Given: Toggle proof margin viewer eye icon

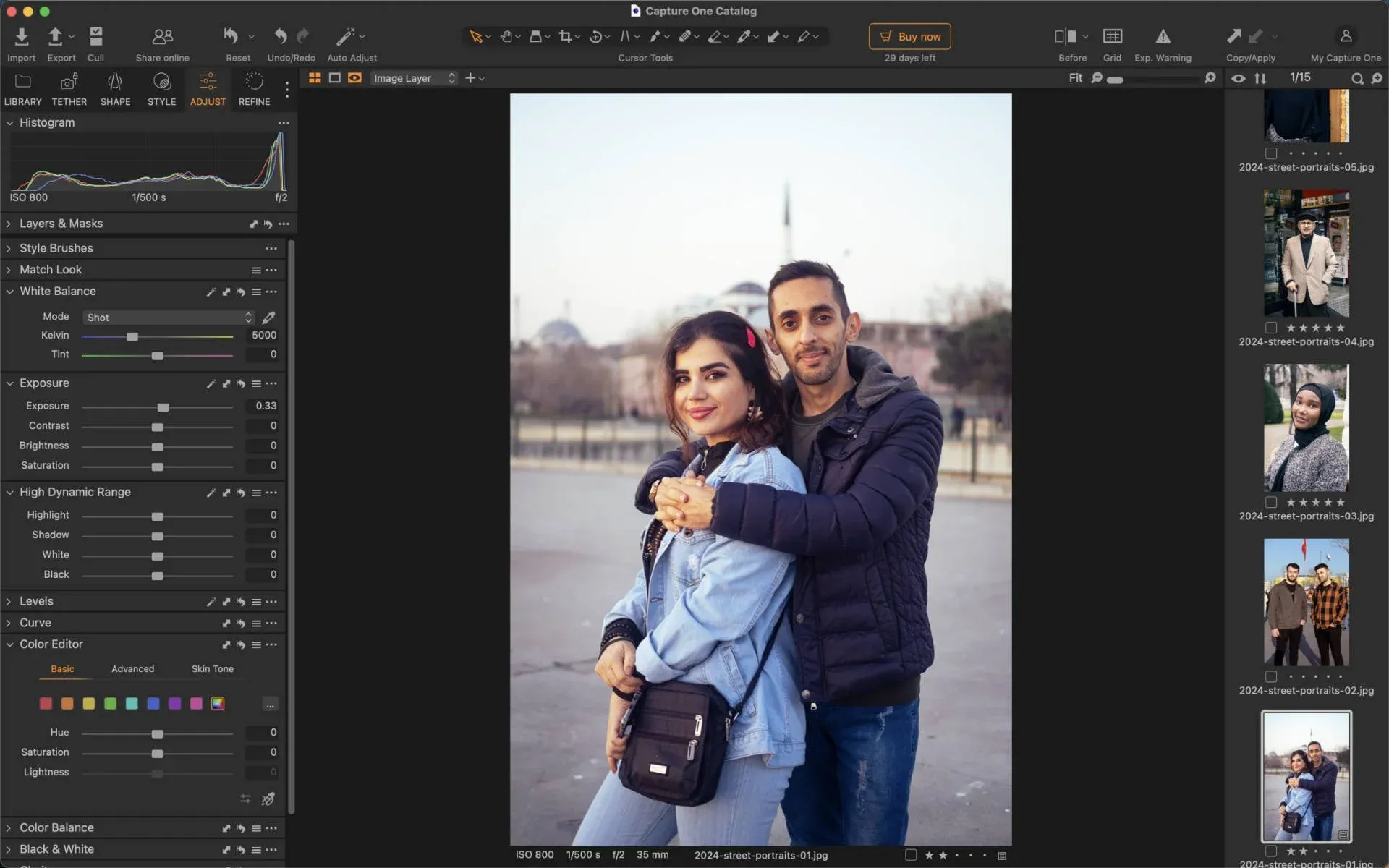Looking at the screenshot, I should pos(1239,77).
